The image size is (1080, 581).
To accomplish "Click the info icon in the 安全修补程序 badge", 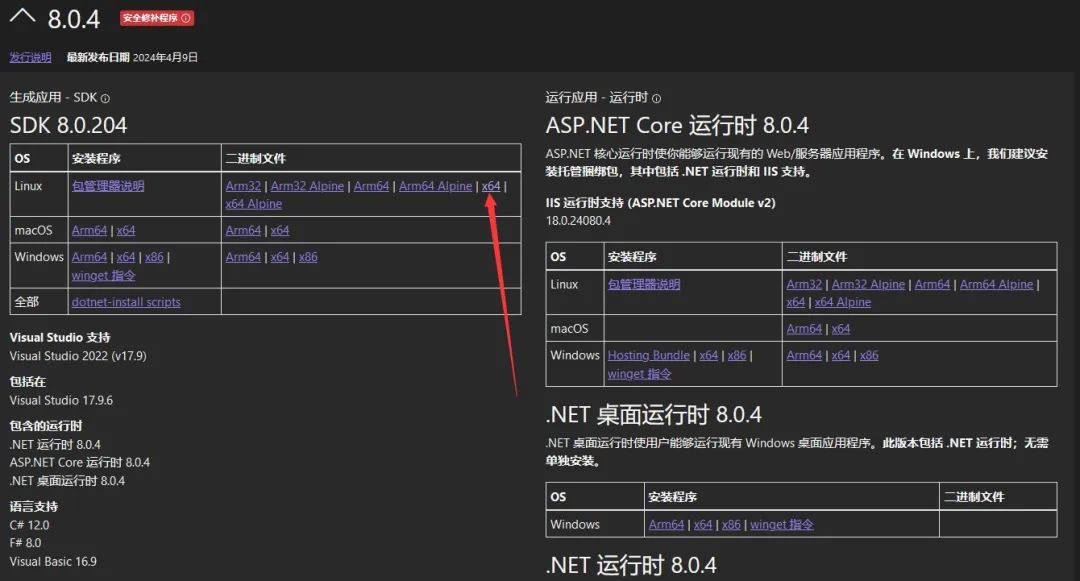I will 185,18.
